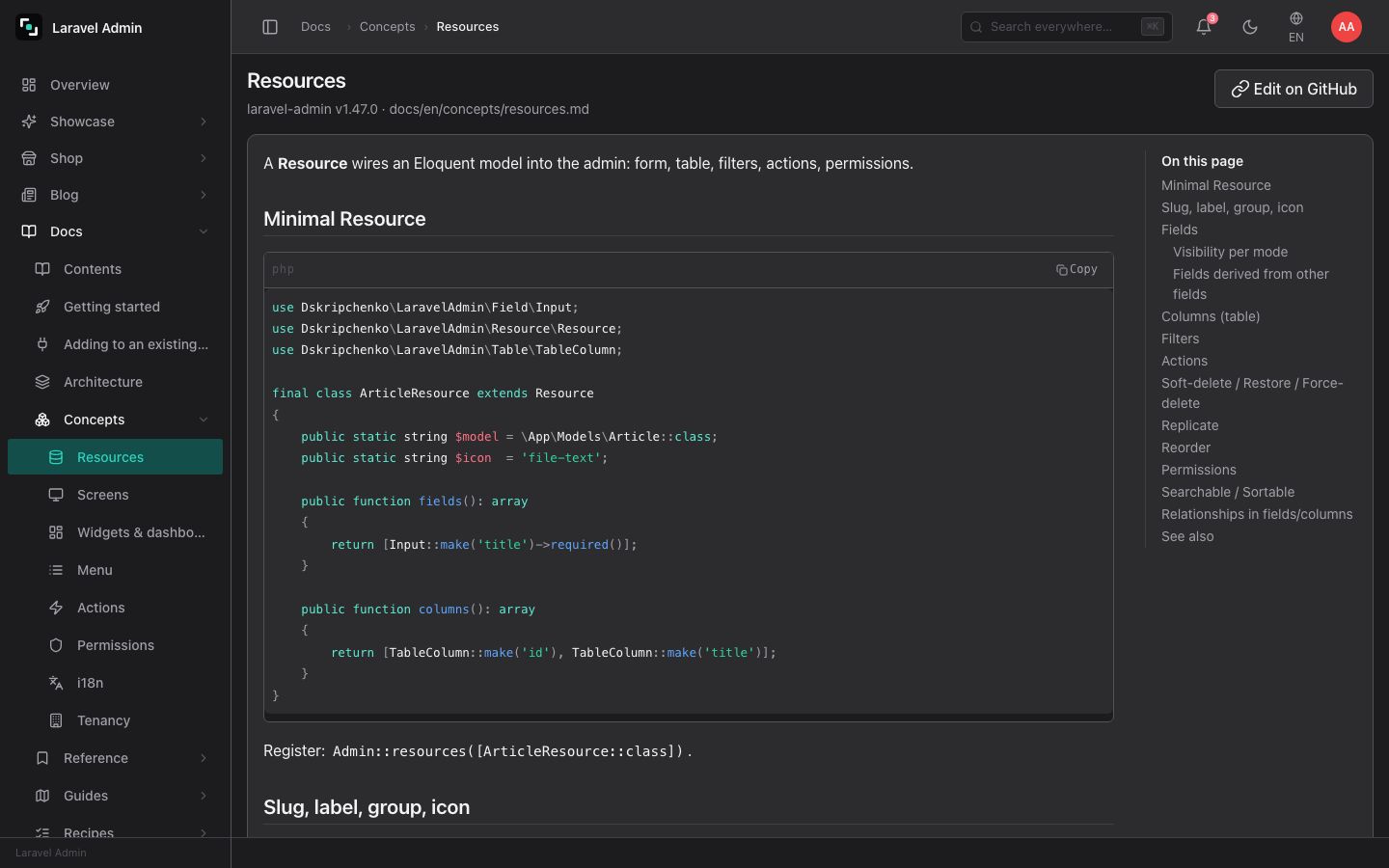
Task: Click the Actions lightning icon
Action: click(56, 608)
